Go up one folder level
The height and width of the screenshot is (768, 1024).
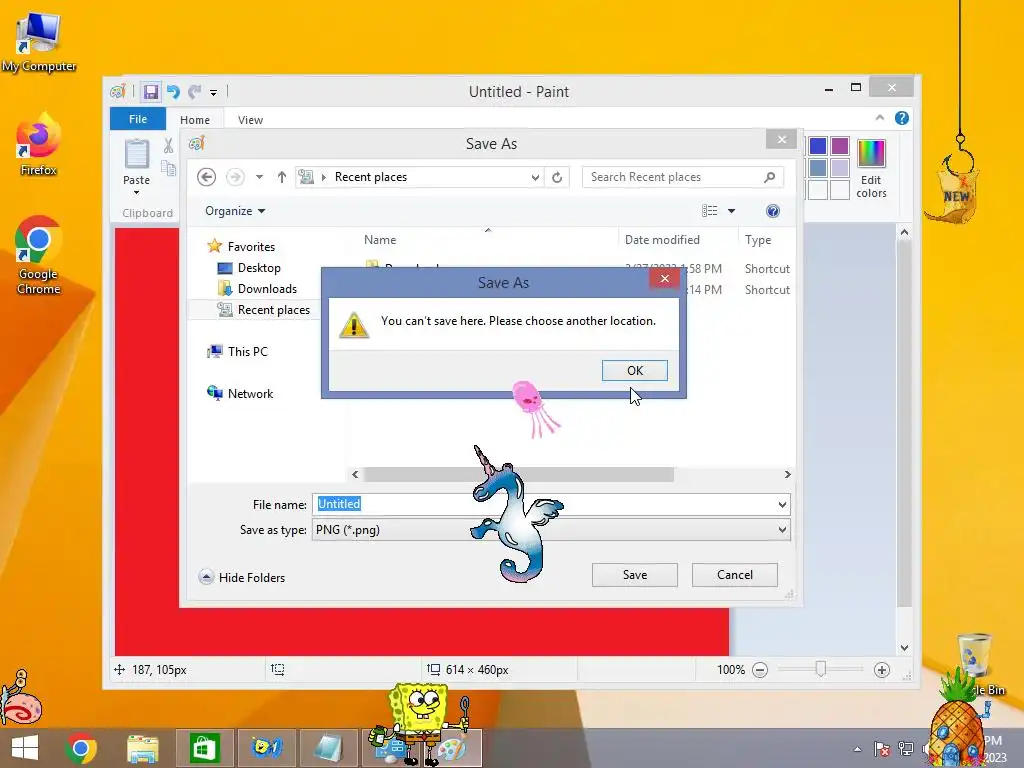pyautogui.click(x=281, y=177)
